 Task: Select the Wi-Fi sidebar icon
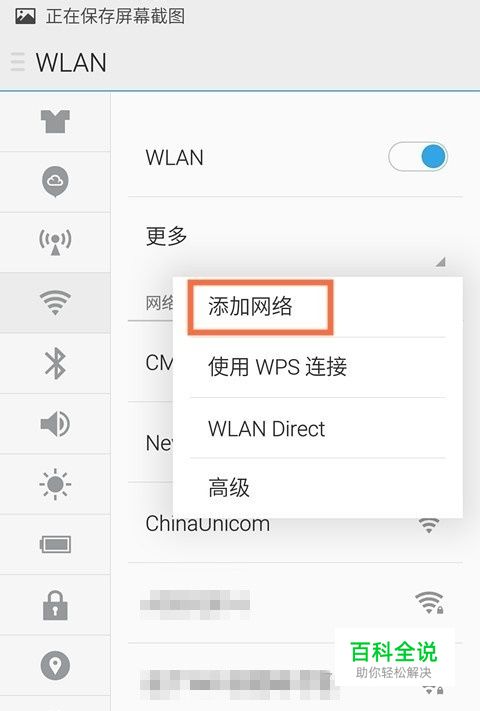click(x=55, y=302)
